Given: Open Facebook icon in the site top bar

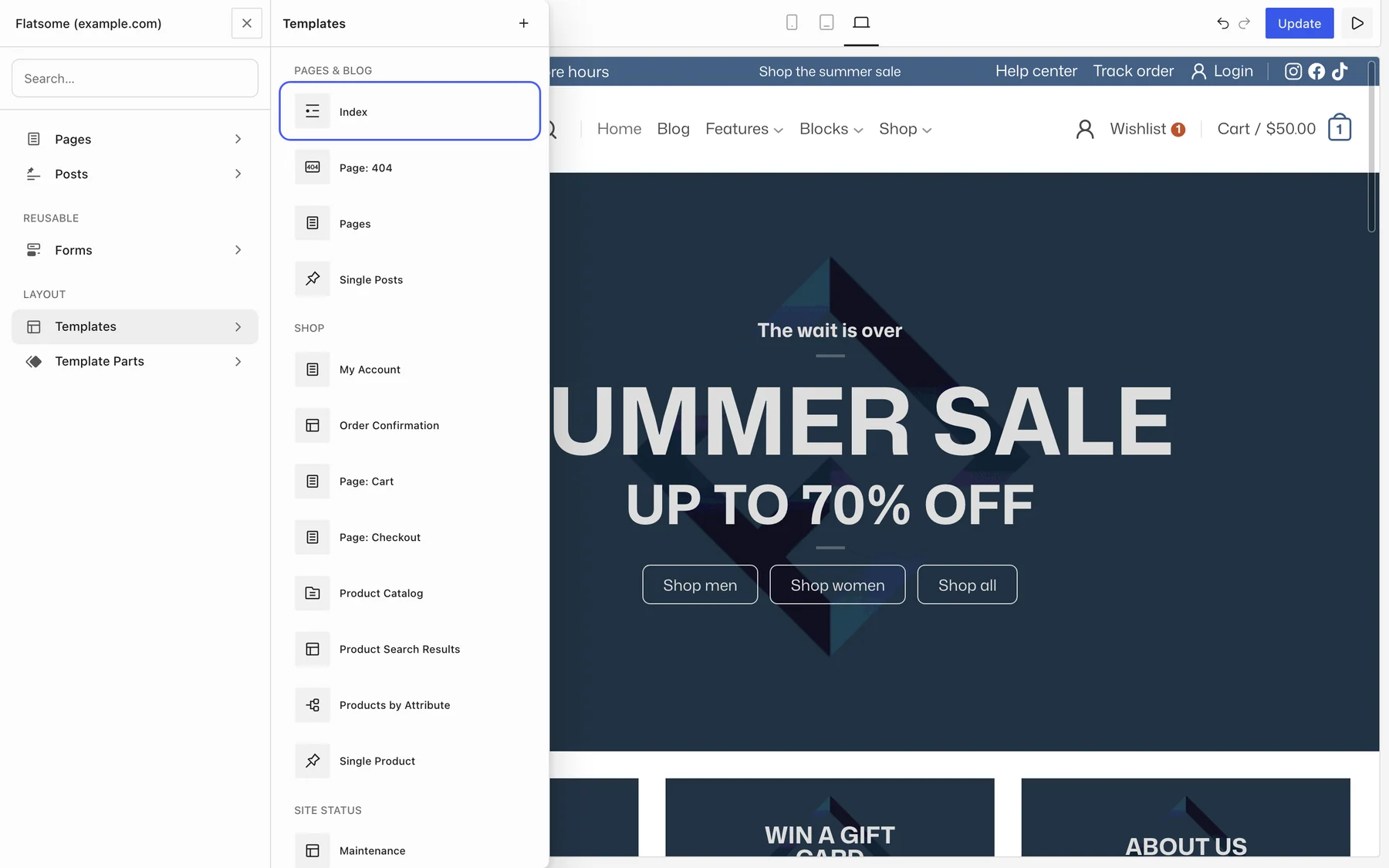Looking at the screenshot, I should pyautogui.click(x=1316, y=71).
